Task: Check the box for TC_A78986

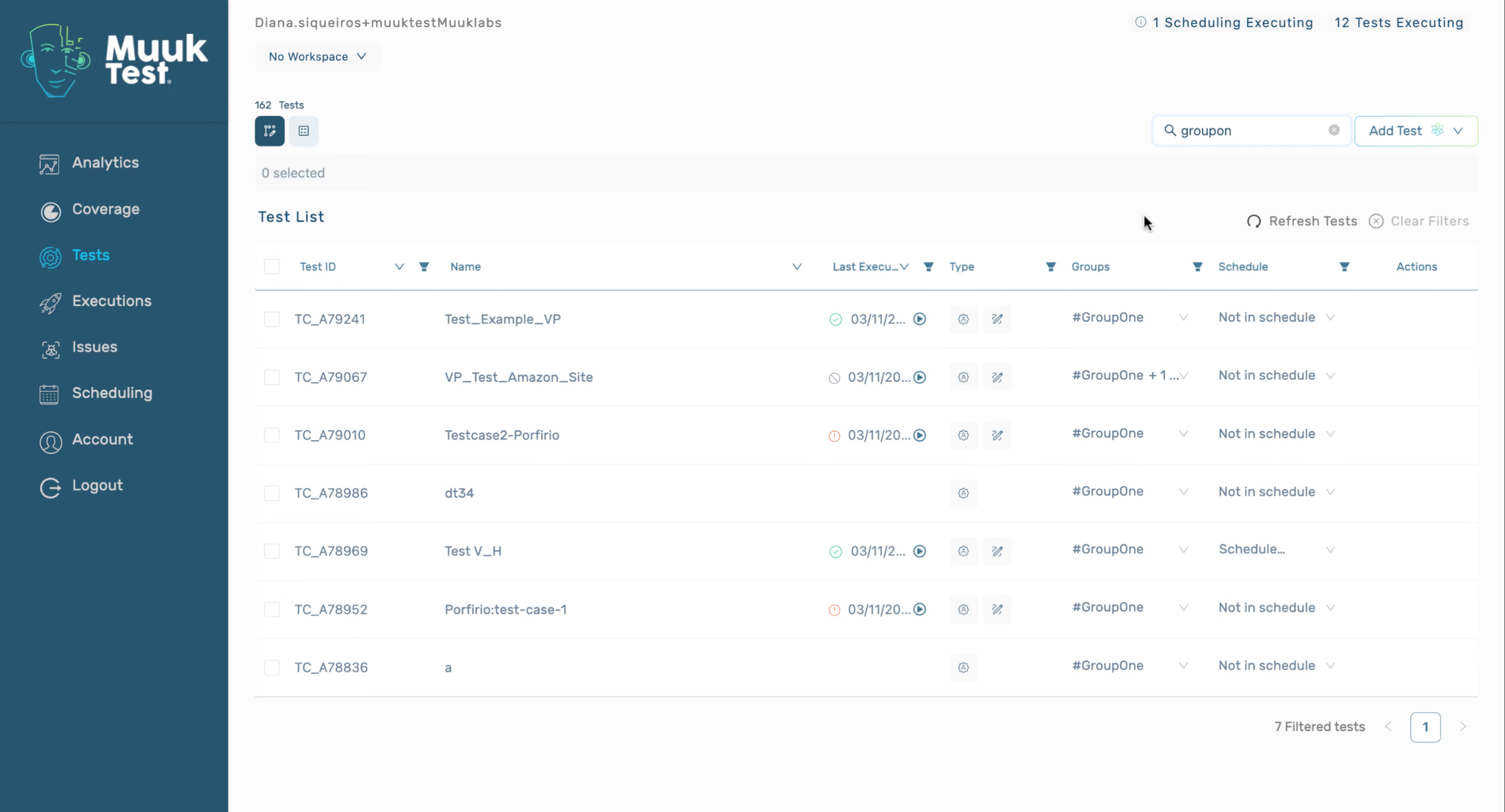Action: [x=272, y=493]
